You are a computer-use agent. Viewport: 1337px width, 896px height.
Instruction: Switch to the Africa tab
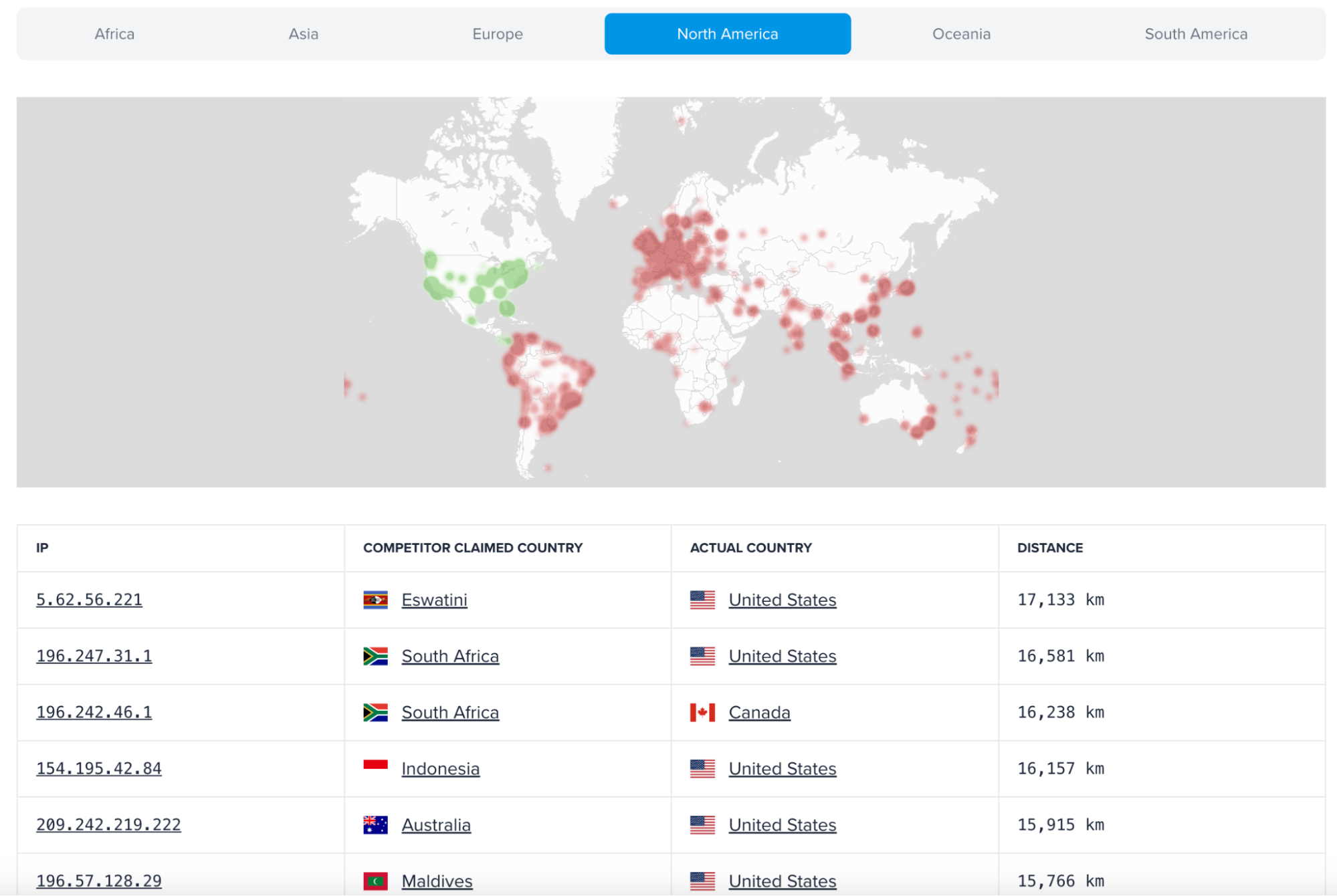coord(114,34)
